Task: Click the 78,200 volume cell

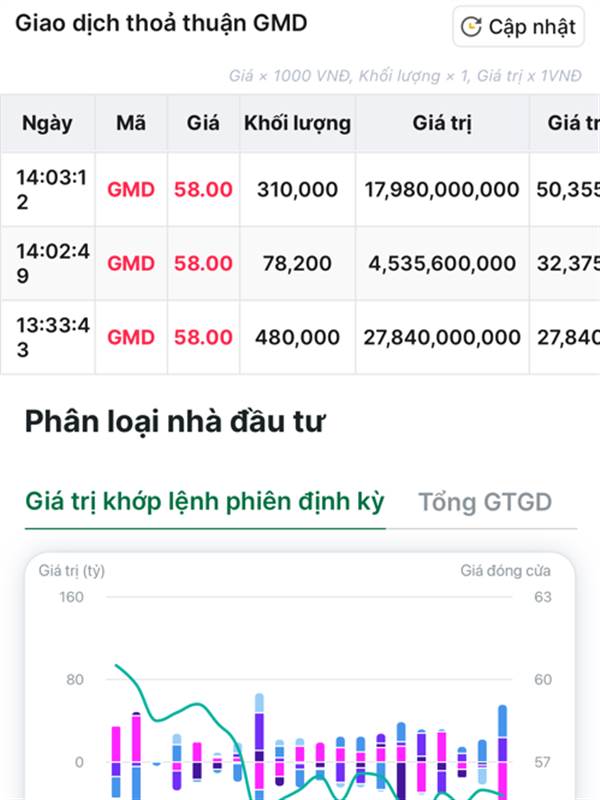Action: 297,264
